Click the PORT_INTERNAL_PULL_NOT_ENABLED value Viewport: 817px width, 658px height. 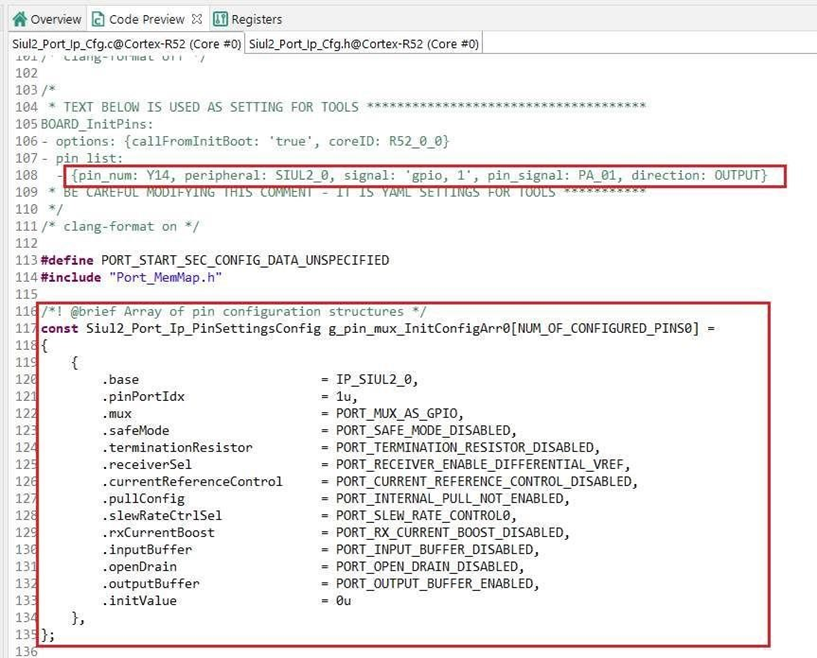click(452, 499)
